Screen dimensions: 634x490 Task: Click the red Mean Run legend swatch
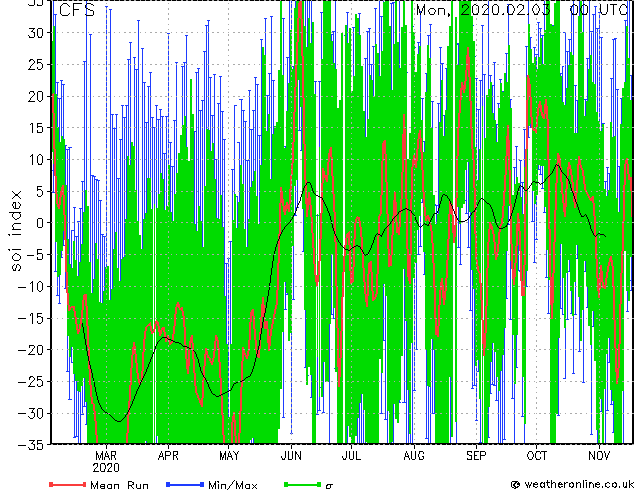click(68, 484)
